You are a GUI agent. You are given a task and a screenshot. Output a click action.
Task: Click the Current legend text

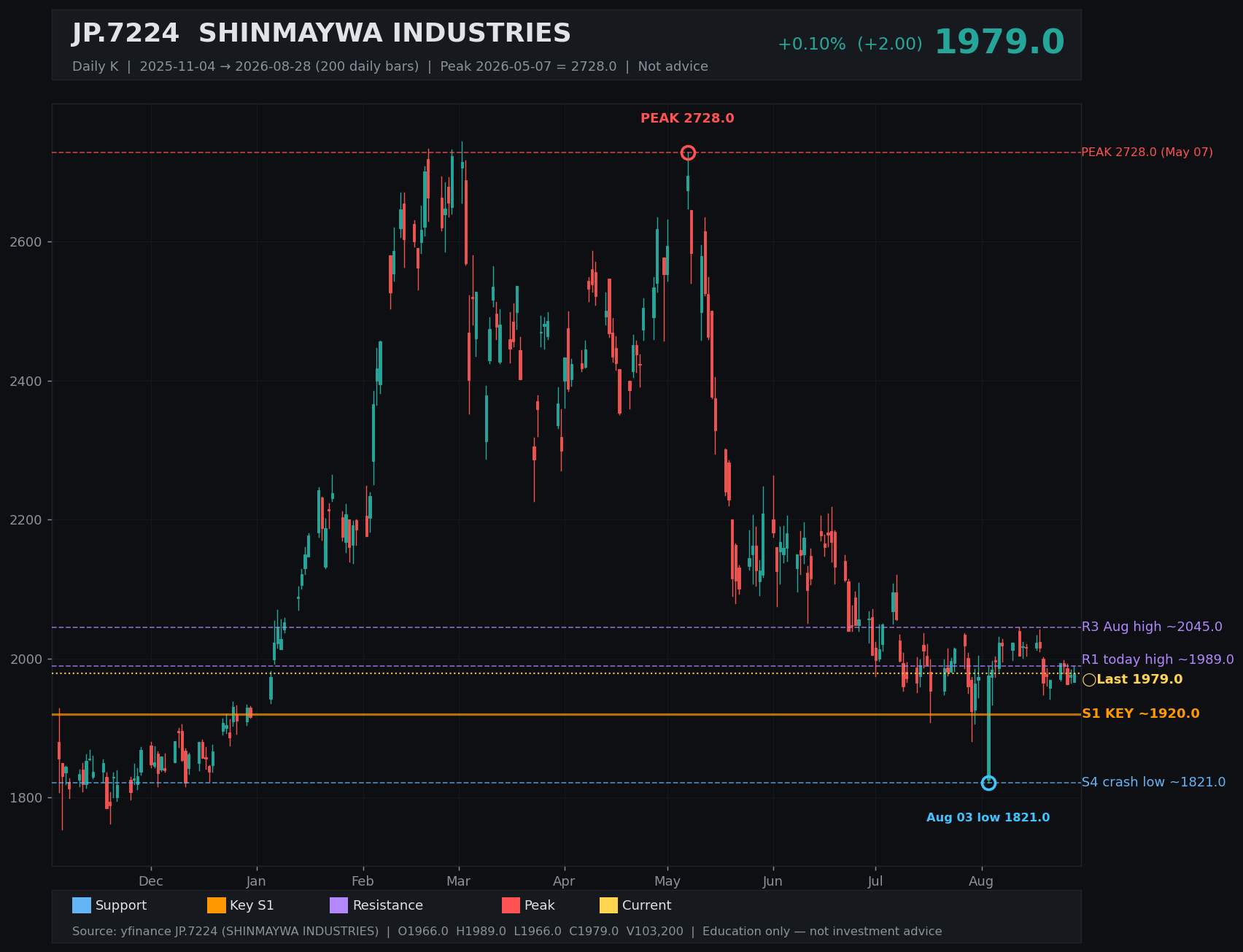647,905
